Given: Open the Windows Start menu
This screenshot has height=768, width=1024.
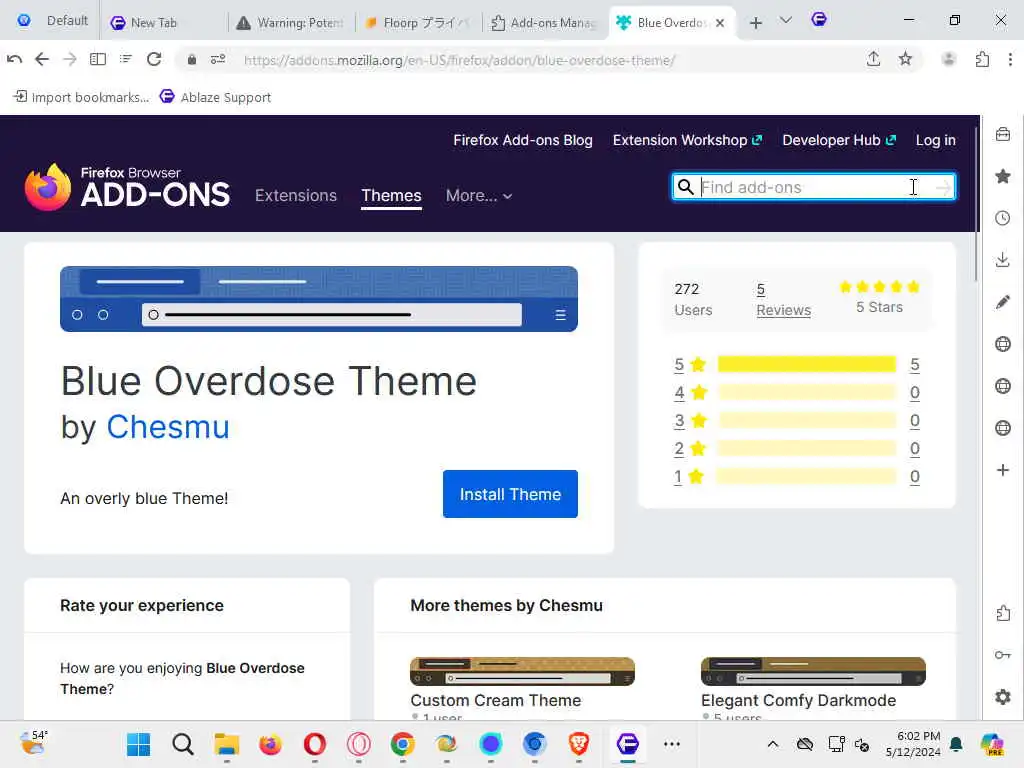Looking at the screenshot, I should (138, 744).
